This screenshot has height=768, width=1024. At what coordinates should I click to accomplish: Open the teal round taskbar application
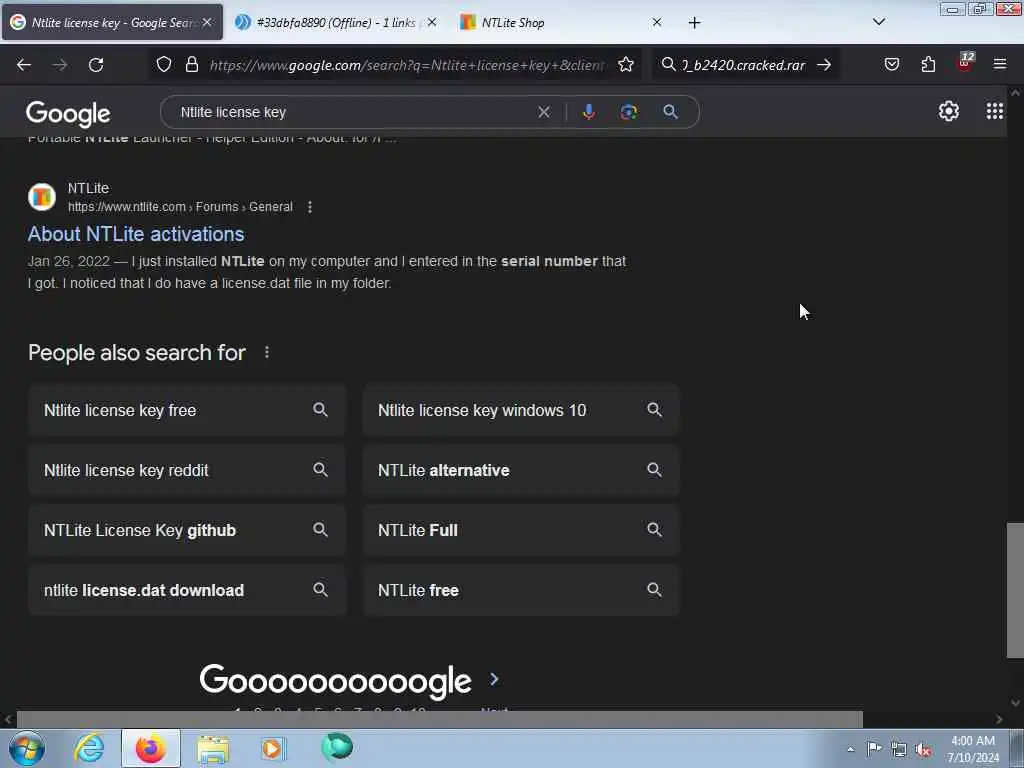(337, 747)
